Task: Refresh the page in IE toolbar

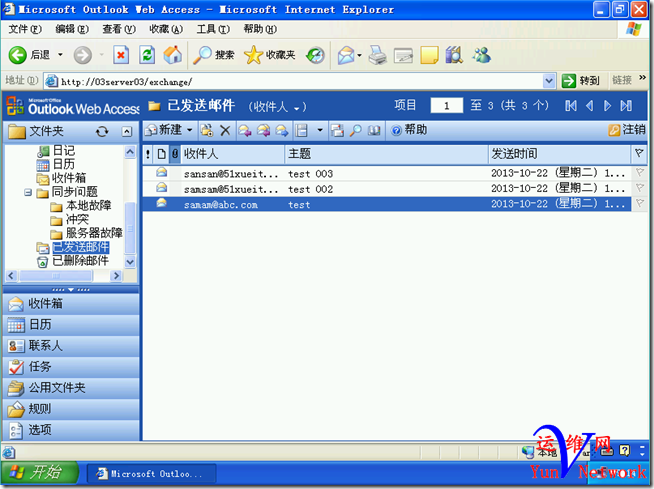Action: click(147, 55)
